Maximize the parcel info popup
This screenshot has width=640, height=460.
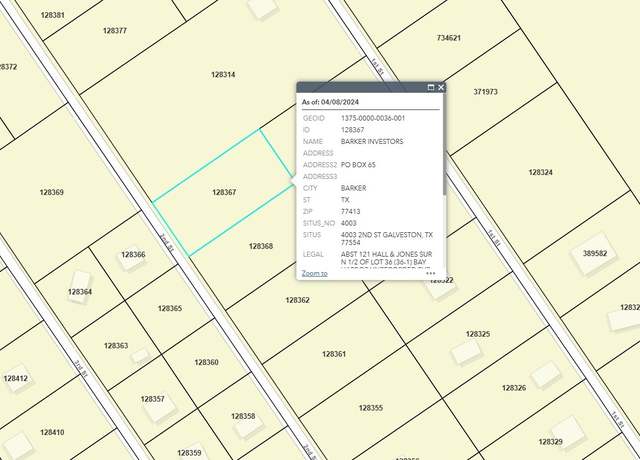[x=431, y=87]
